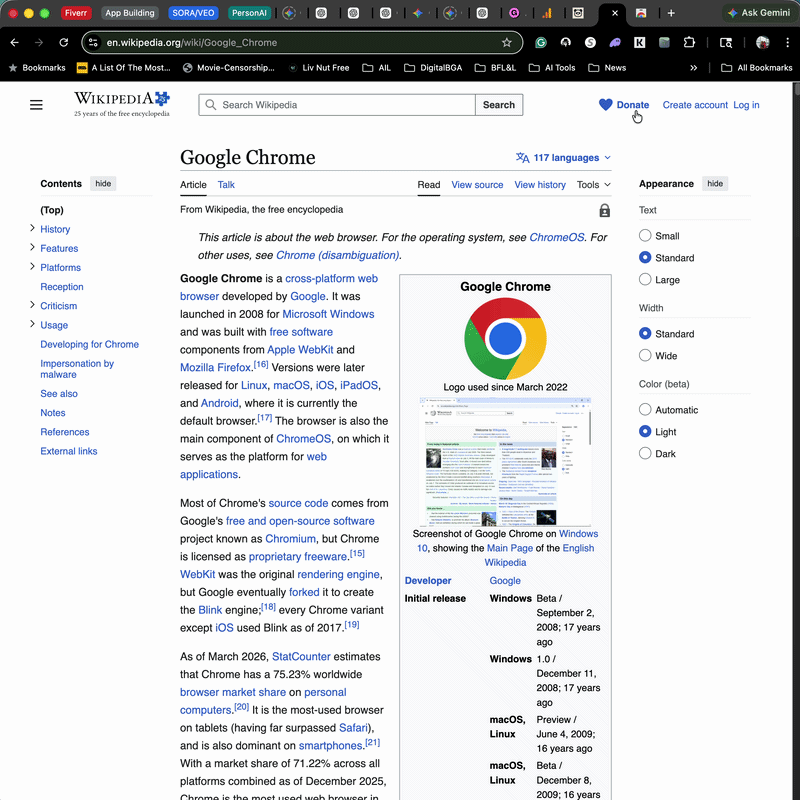Open site information icon in address bar
The width and height of the screenshot is (800, 800).
(93, 42)
